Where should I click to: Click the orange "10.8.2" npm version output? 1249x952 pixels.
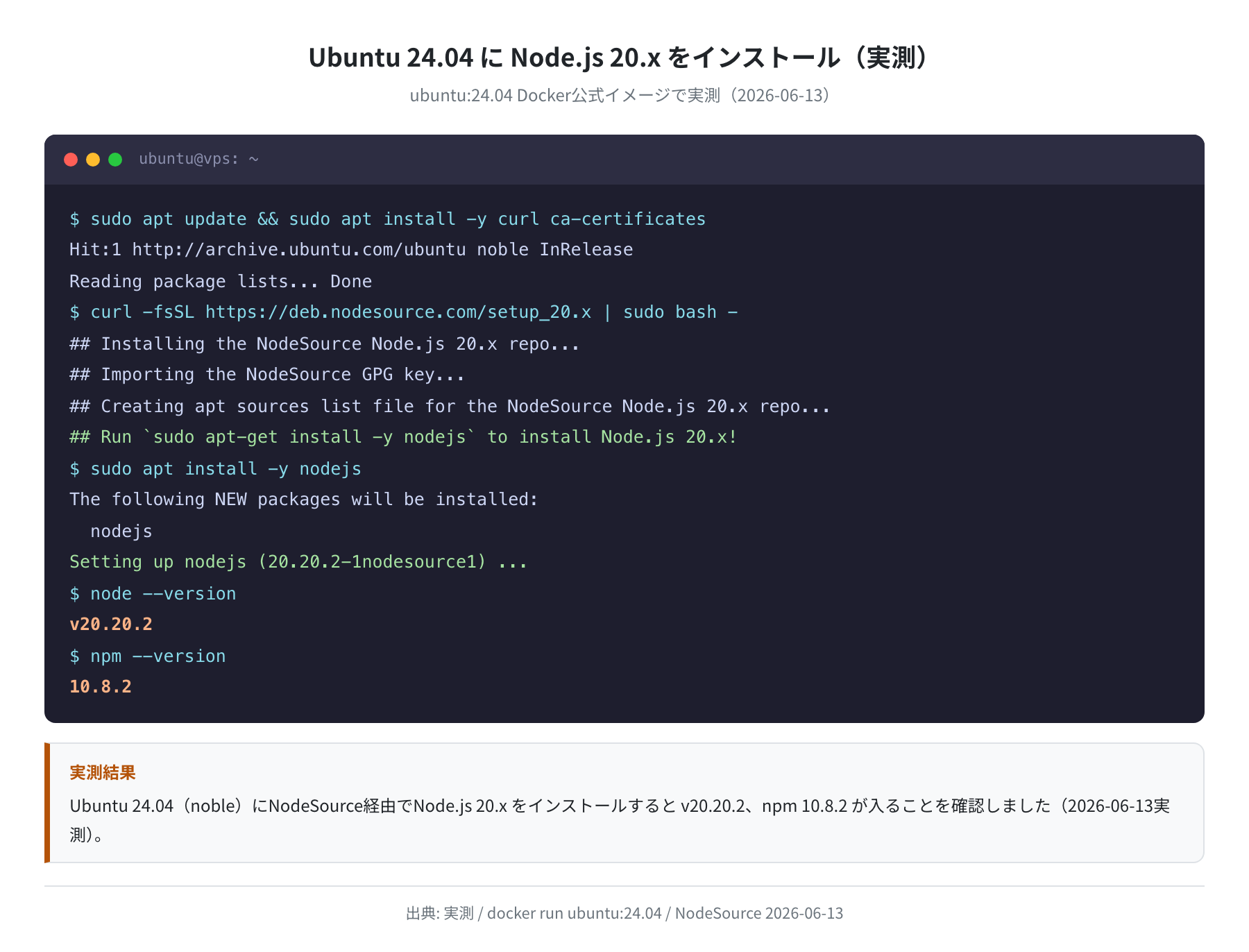[101, 687]
